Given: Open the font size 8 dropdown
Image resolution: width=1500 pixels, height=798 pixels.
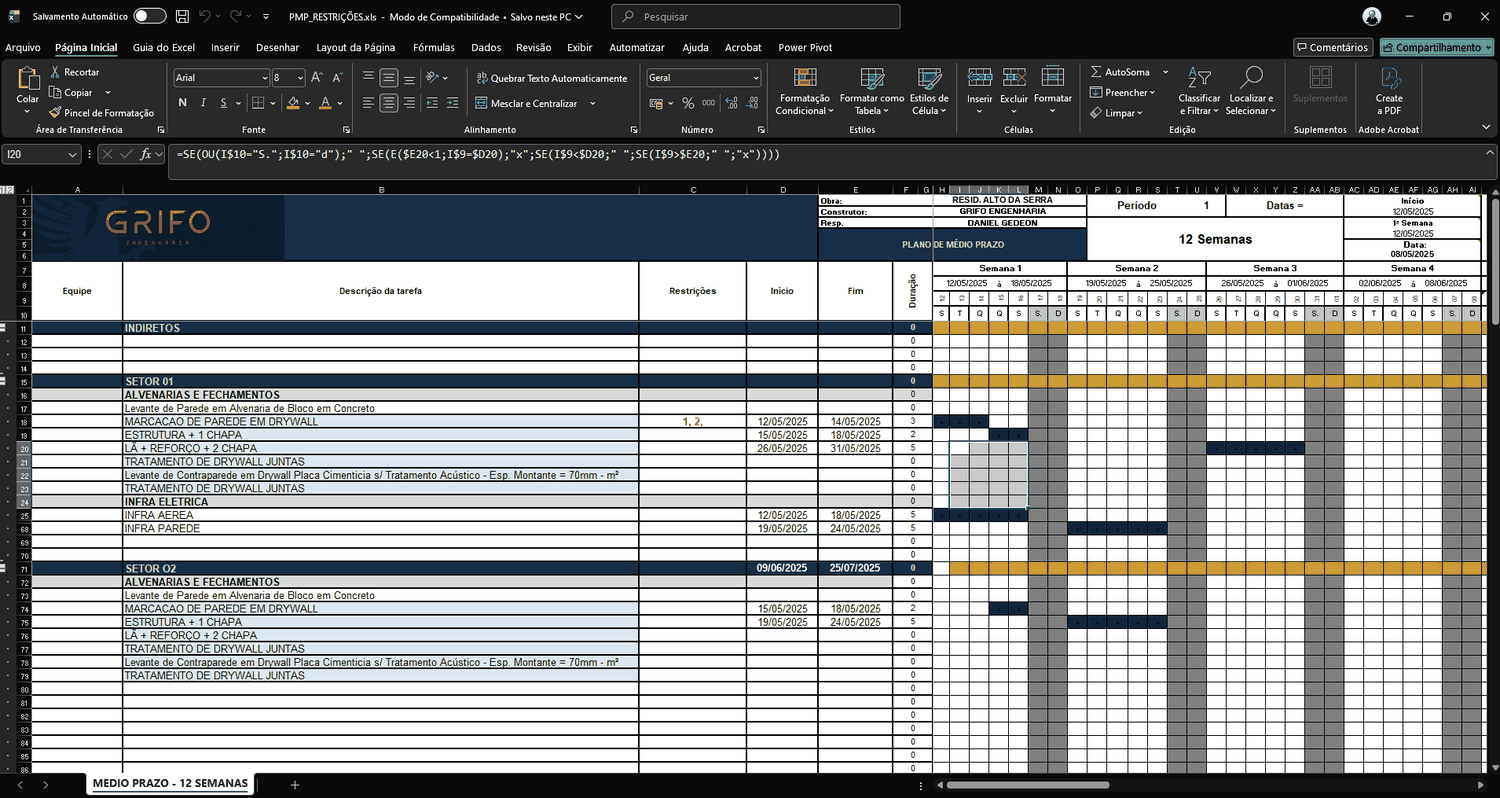Looking at the screenshot, I should click(x=300, y=77).
